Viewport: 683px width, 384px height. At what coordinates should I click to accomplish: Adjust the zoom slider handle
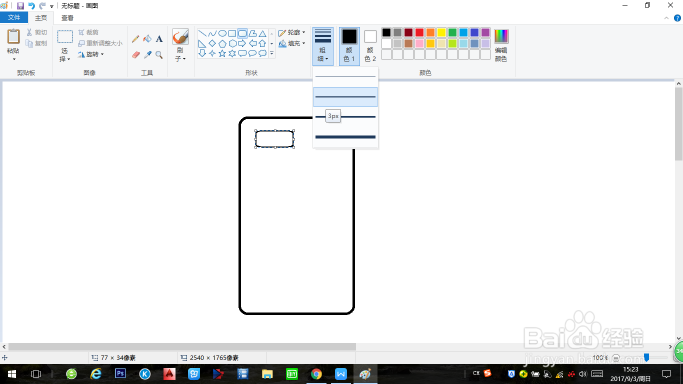[646, 357]
